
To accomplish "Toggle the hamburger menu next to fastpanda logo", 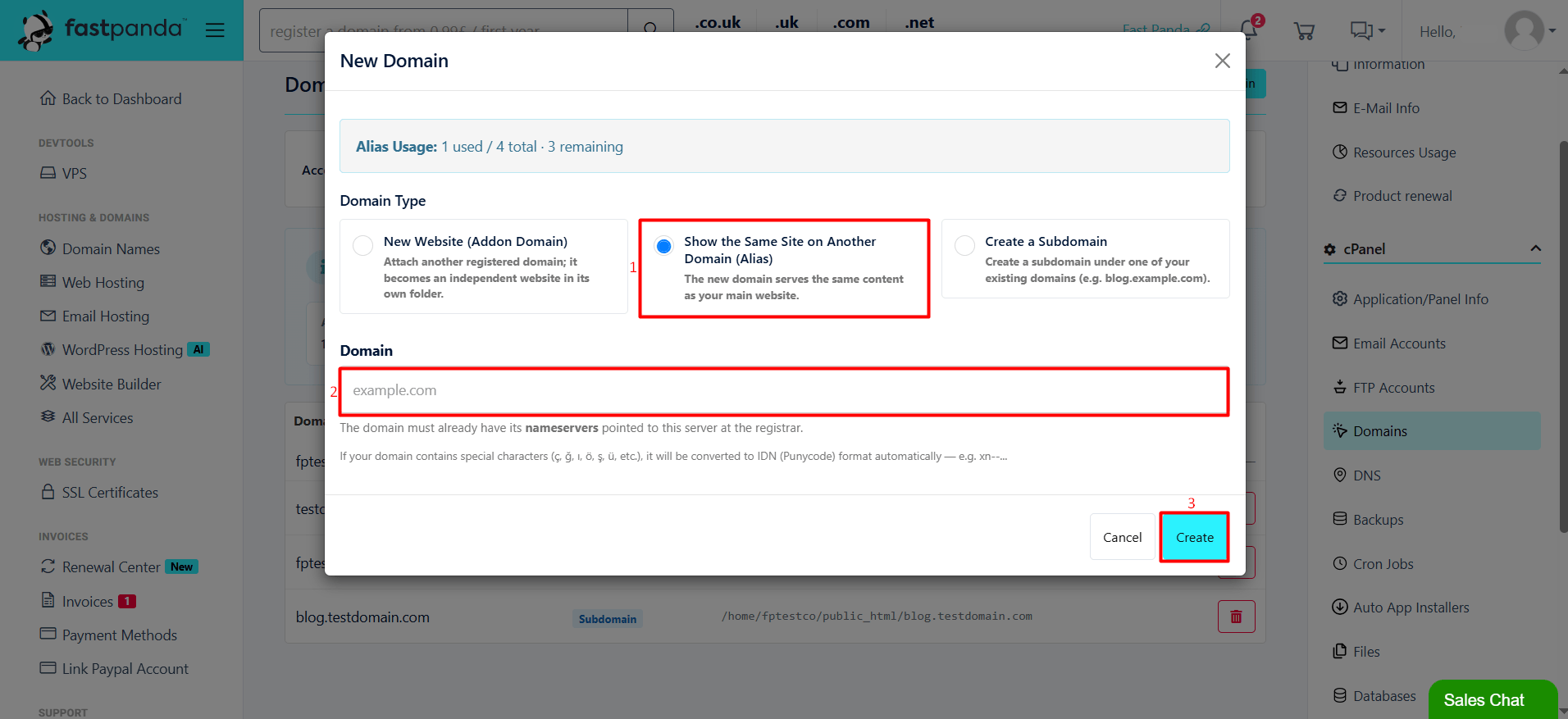I will (215, 30).
